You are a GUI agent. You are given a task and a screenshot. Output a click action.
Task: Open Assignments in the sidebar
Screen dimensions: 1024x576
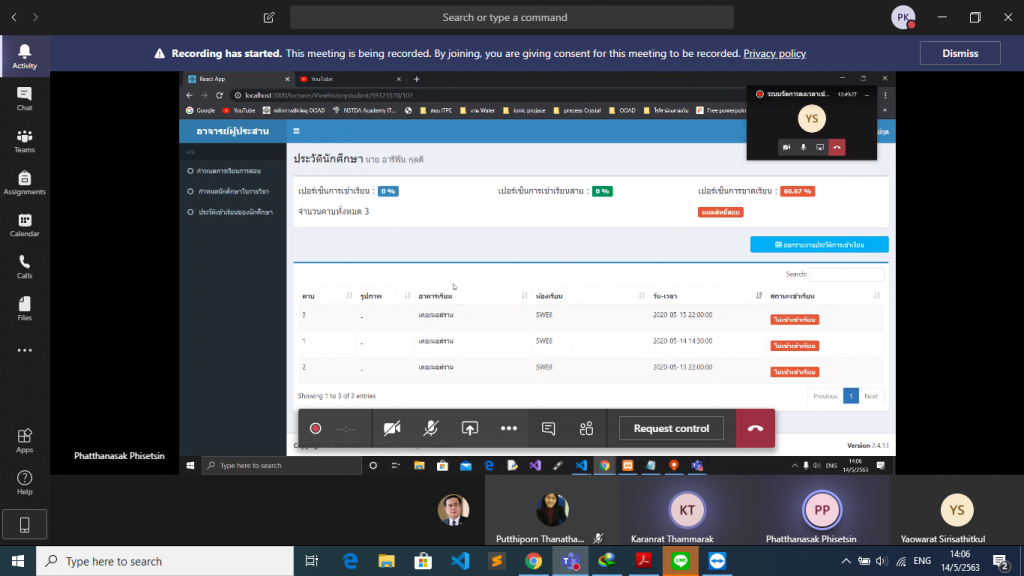tap(24, 183)
